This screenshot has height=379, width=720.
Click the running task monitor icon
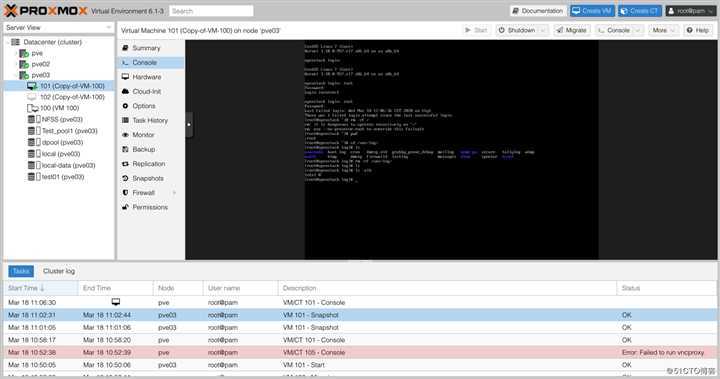(x=116, y=302)
